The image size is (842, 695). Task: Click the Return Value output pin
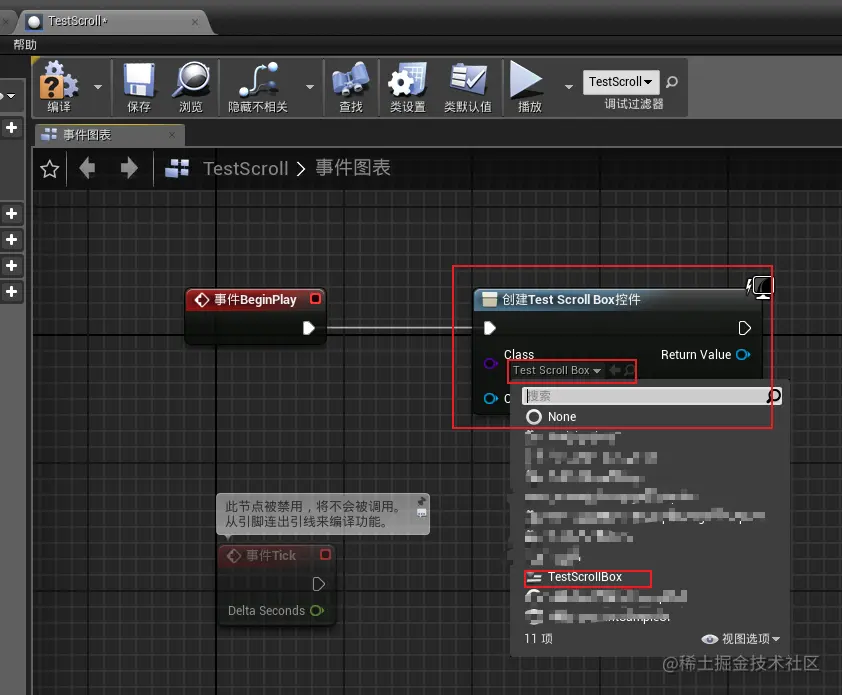tap(743, 354)
